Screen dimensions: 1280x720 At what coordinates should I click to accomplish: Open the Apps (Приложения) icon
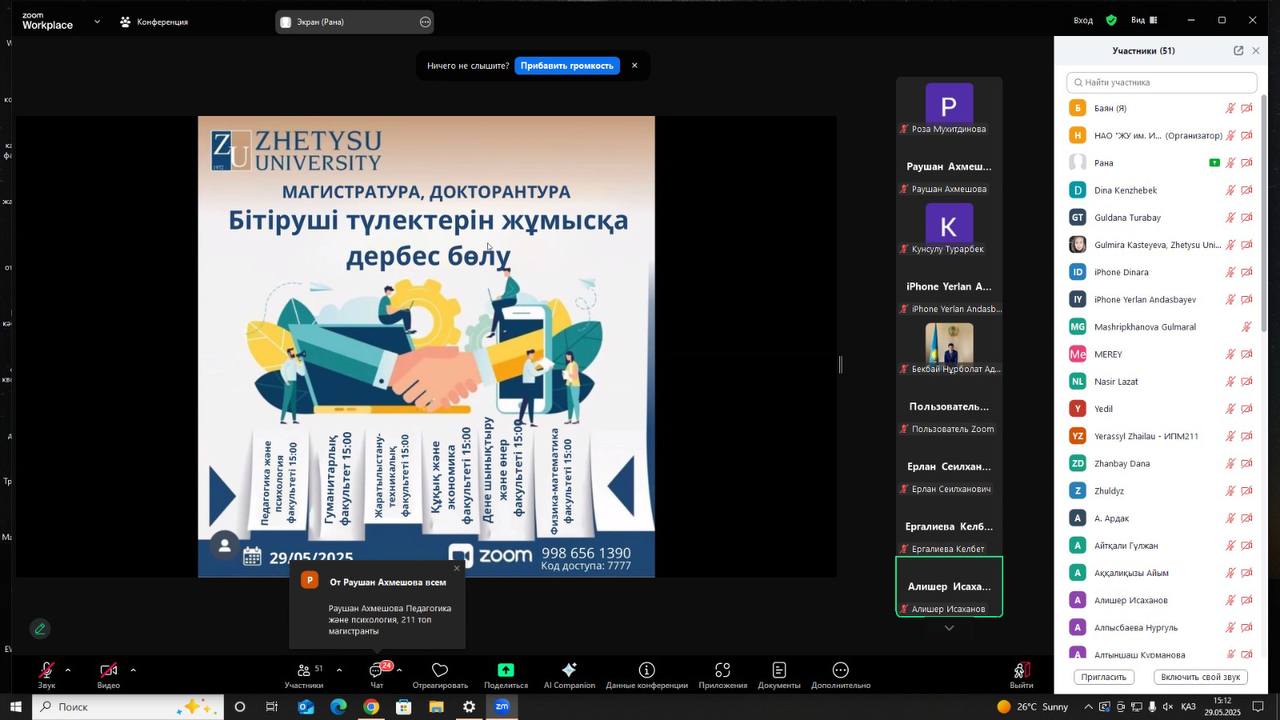[723, 671]
